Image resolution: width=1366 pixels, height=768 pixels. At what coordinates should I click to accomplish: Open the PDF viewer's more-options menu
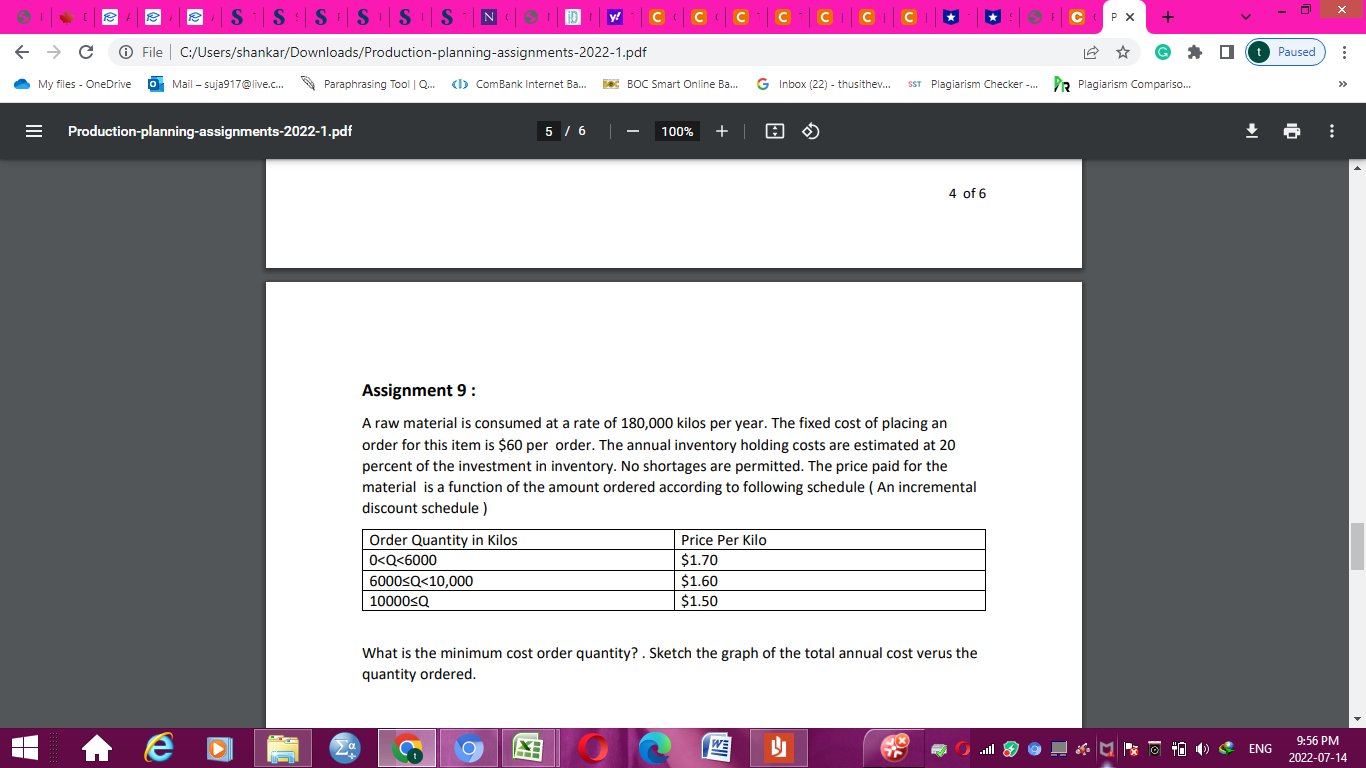(x=1334, y=130)
